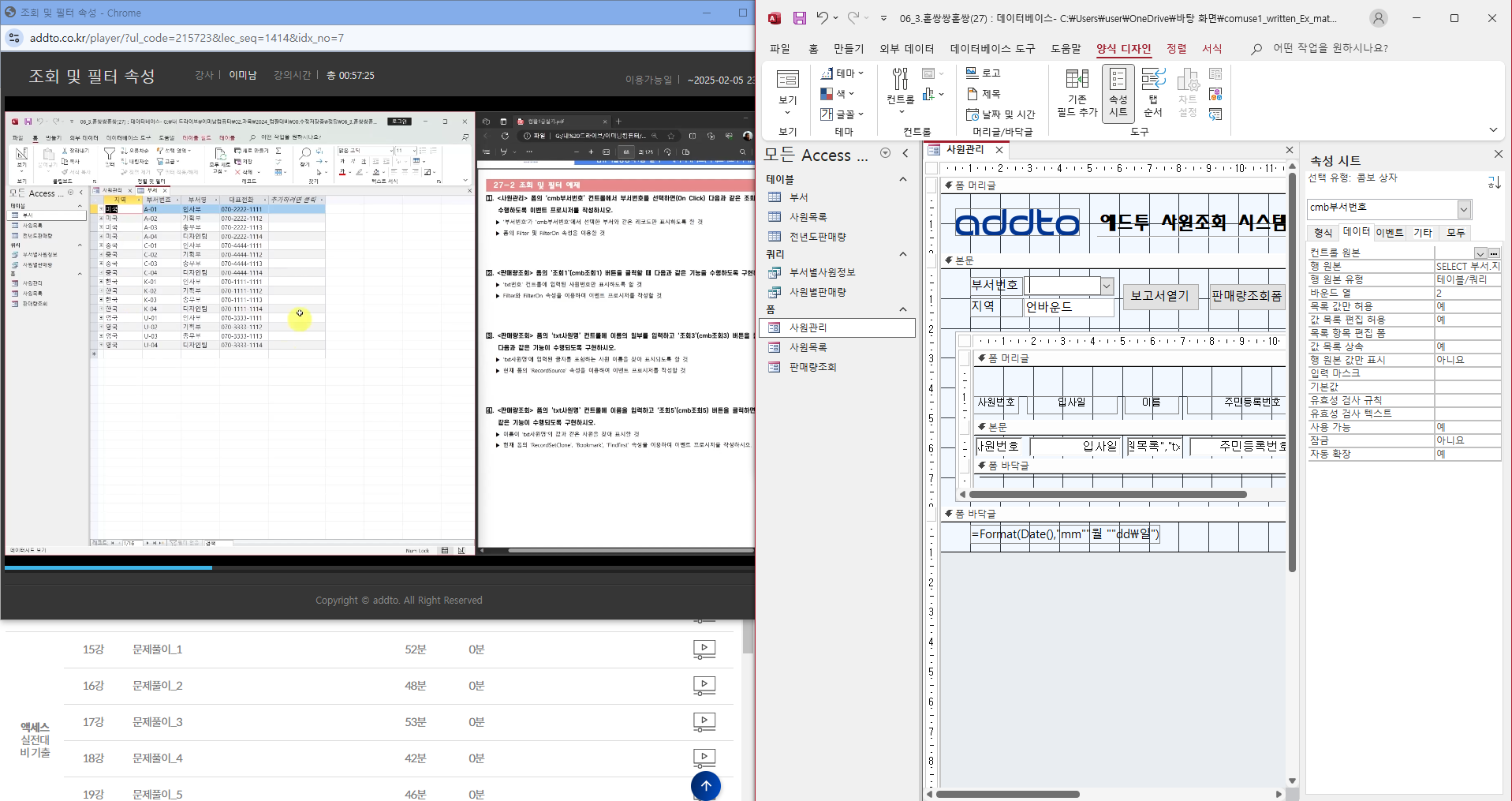Click the property sheet sort icon
Screen dimensions: 1512x801
pyautogui.click(x=1494, y=182)
